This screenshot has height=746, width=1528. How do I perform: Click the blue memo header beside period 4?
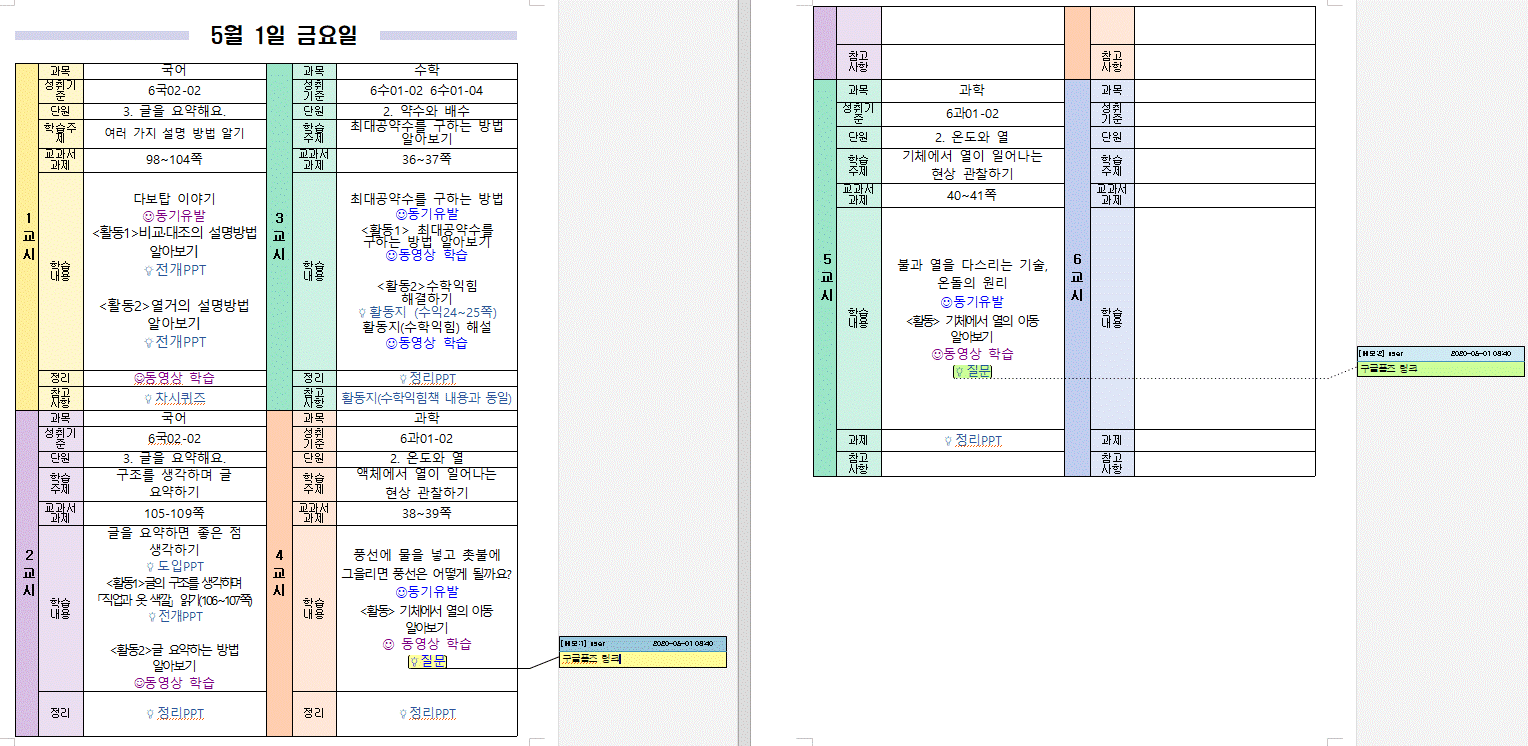point(643,643)
